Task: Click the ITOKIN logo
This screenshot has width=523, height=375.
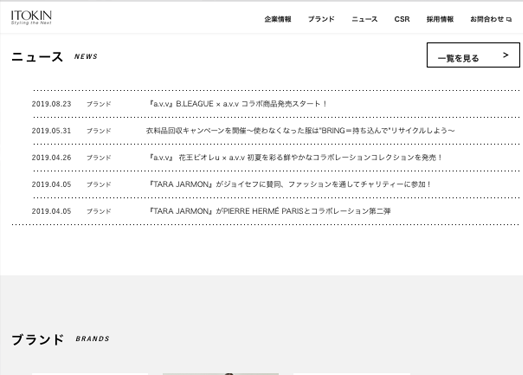Action: click(x=31, y=17)
